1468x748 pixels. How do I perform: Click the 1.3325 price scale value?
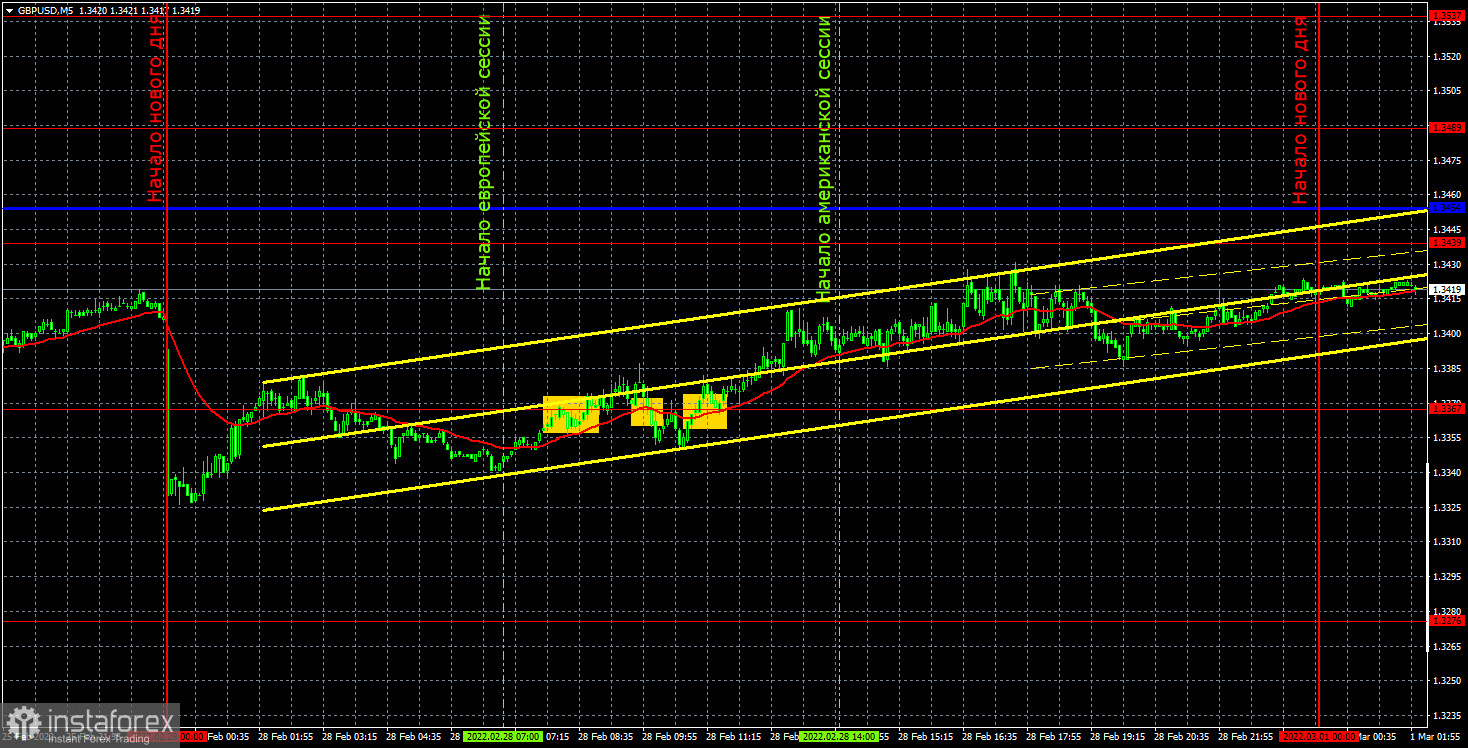click(x=1447, y=507)
